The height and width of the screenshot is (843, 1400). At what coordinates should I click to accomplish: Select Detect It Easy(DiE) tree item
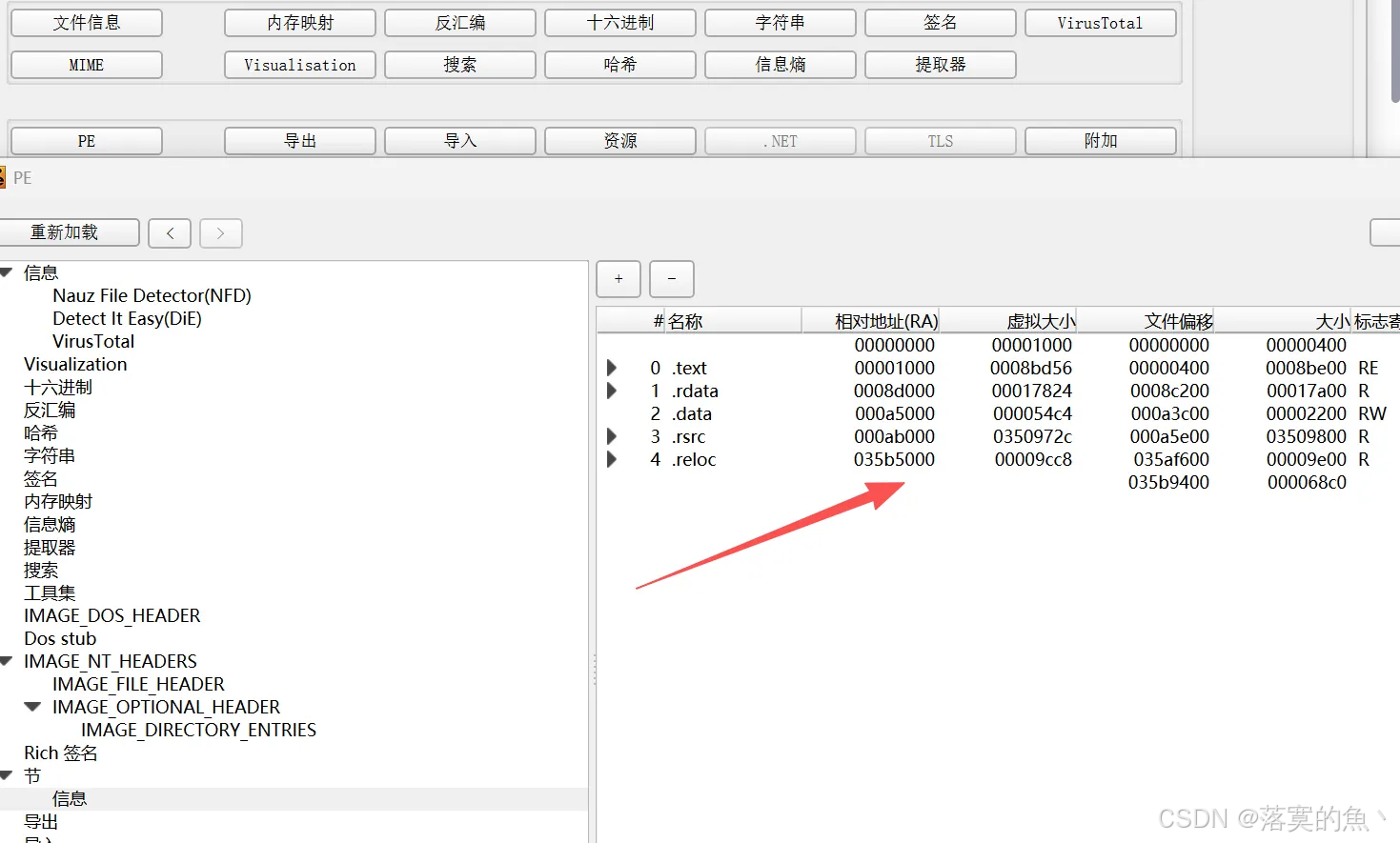127,318
